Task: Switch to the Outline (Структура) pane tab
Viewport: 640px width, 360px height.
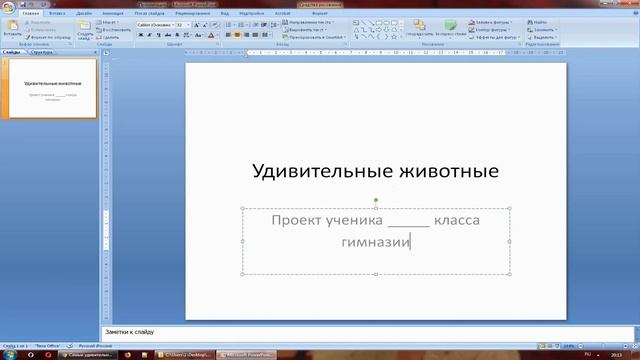Action: click(x=41, y=52)
